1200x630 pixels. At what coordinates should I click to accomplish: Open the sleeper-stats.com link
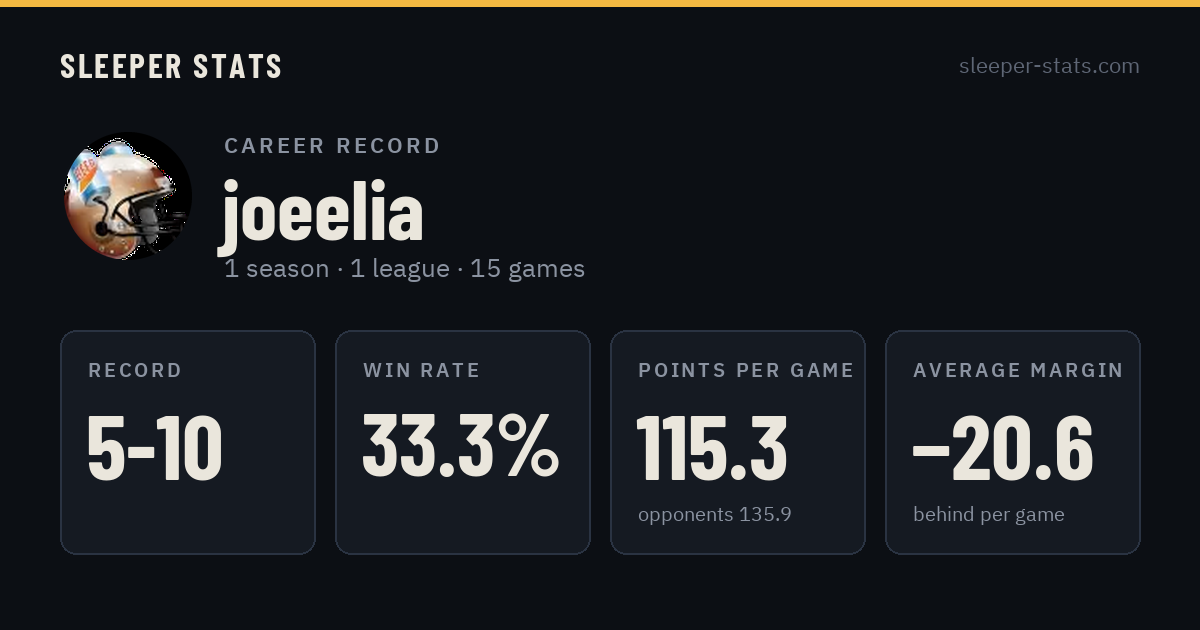(1049, 66)
